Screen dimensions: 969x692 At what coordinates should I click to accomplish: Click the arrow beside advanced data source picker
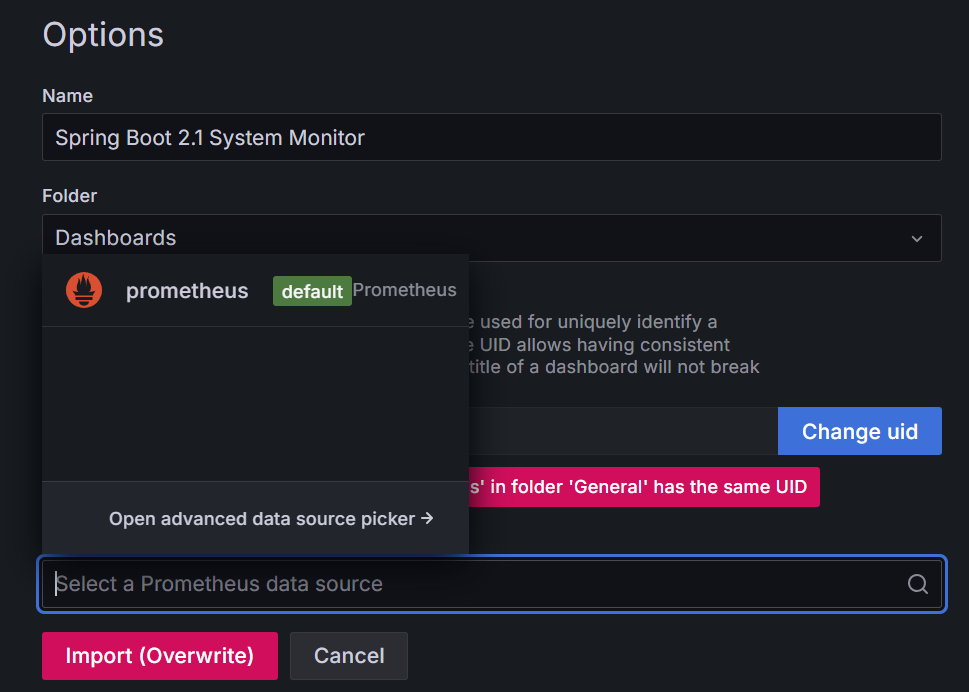[427, 518]
